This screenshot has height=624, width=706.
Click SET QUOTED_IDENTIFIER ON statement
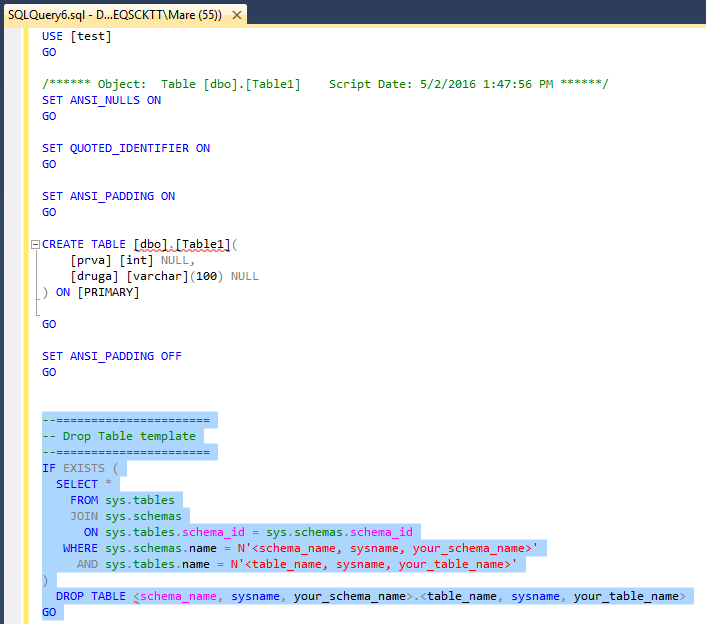coord(125,148)
